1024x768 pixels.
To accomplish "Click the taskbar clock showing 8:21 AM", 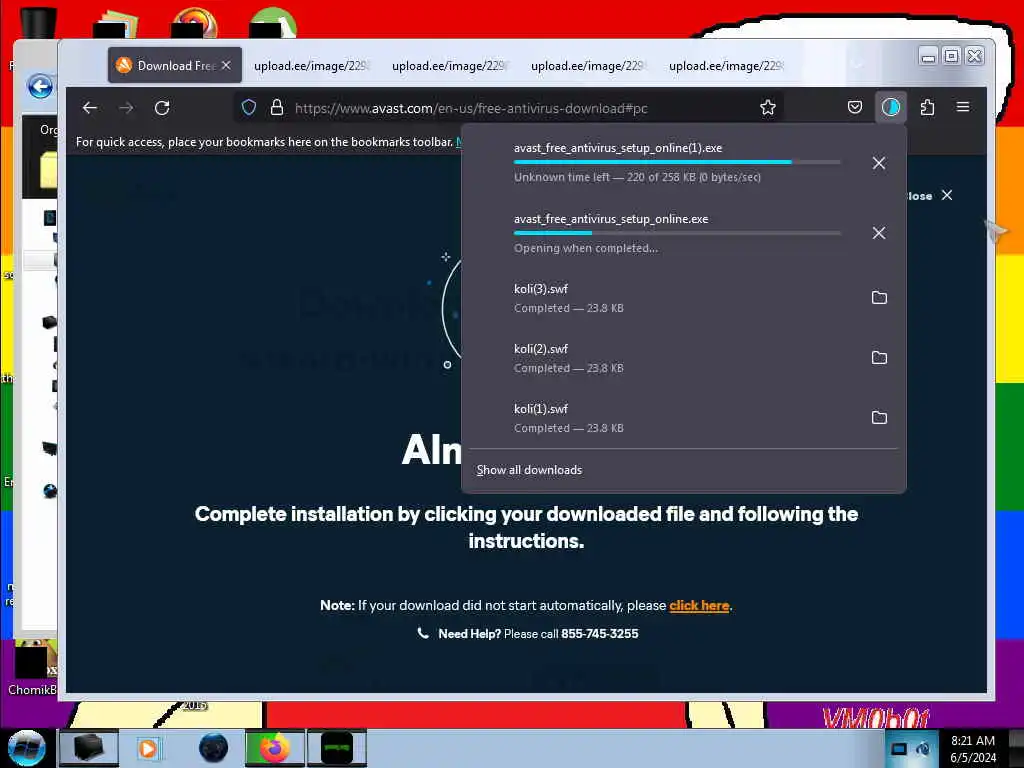I will (x=973, y=749).
